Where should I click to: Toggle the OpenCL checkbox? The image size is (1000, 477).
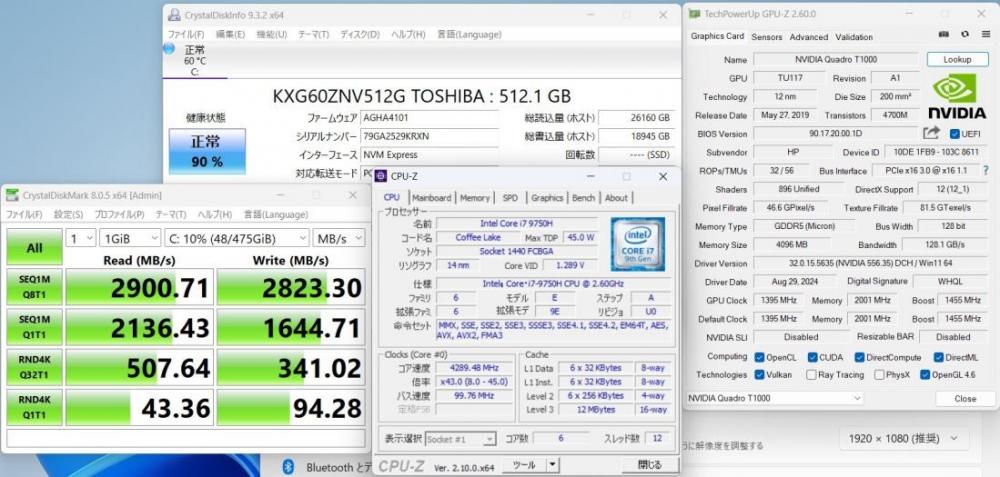(759, 357)
